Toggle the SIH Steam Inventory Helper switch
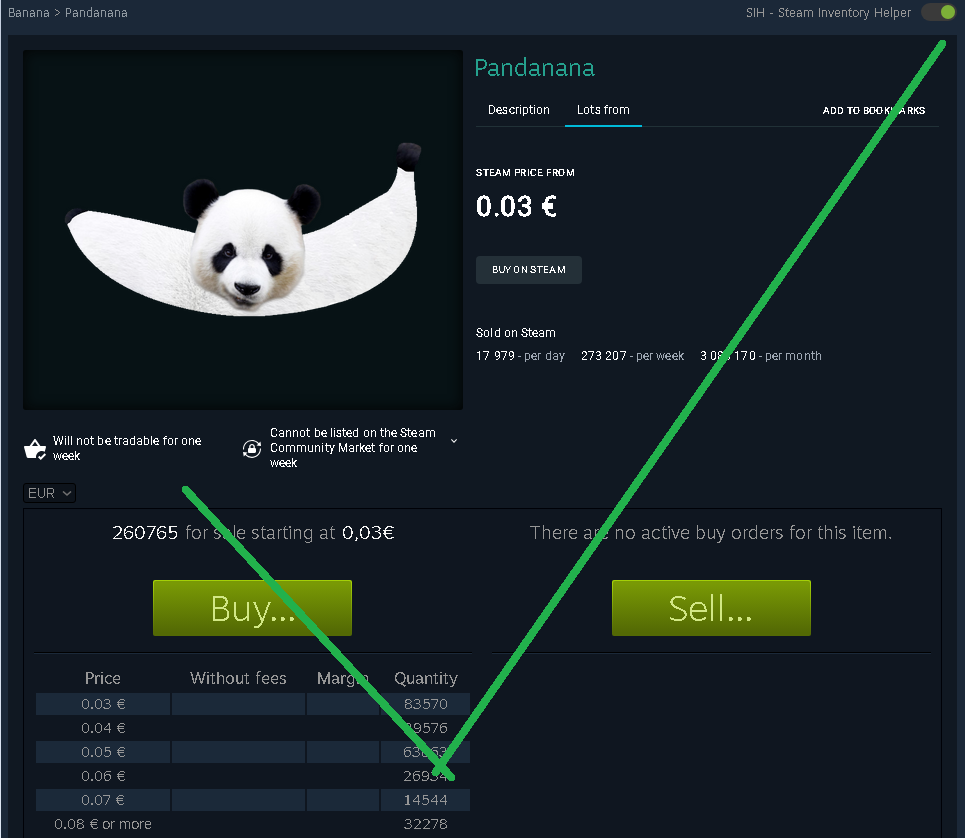This screenshot has height=838, width=965. tap(938, 12)
